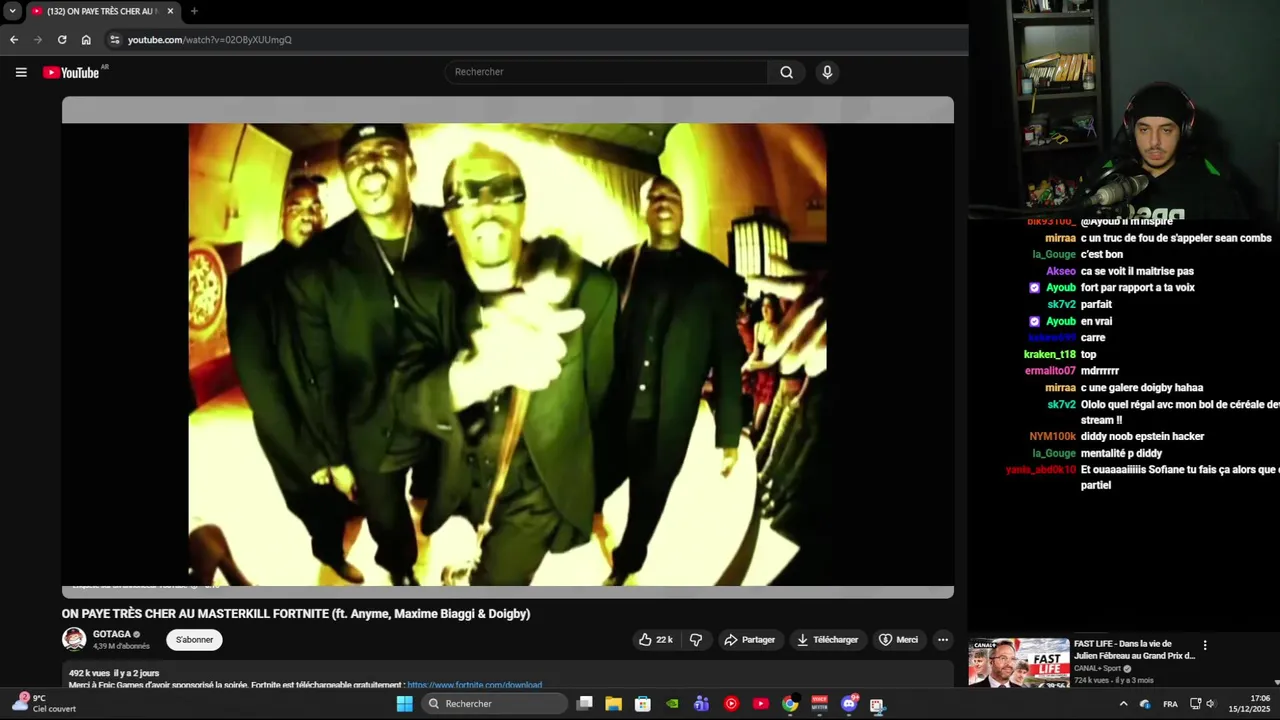
Task: Open Discord from taskbar
Action: click(849, 704)
